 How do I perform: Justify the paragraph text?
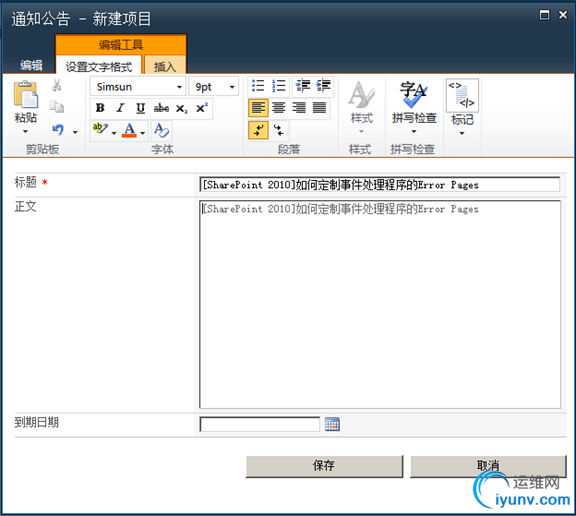pyautogui.click(x=319, y=108)
